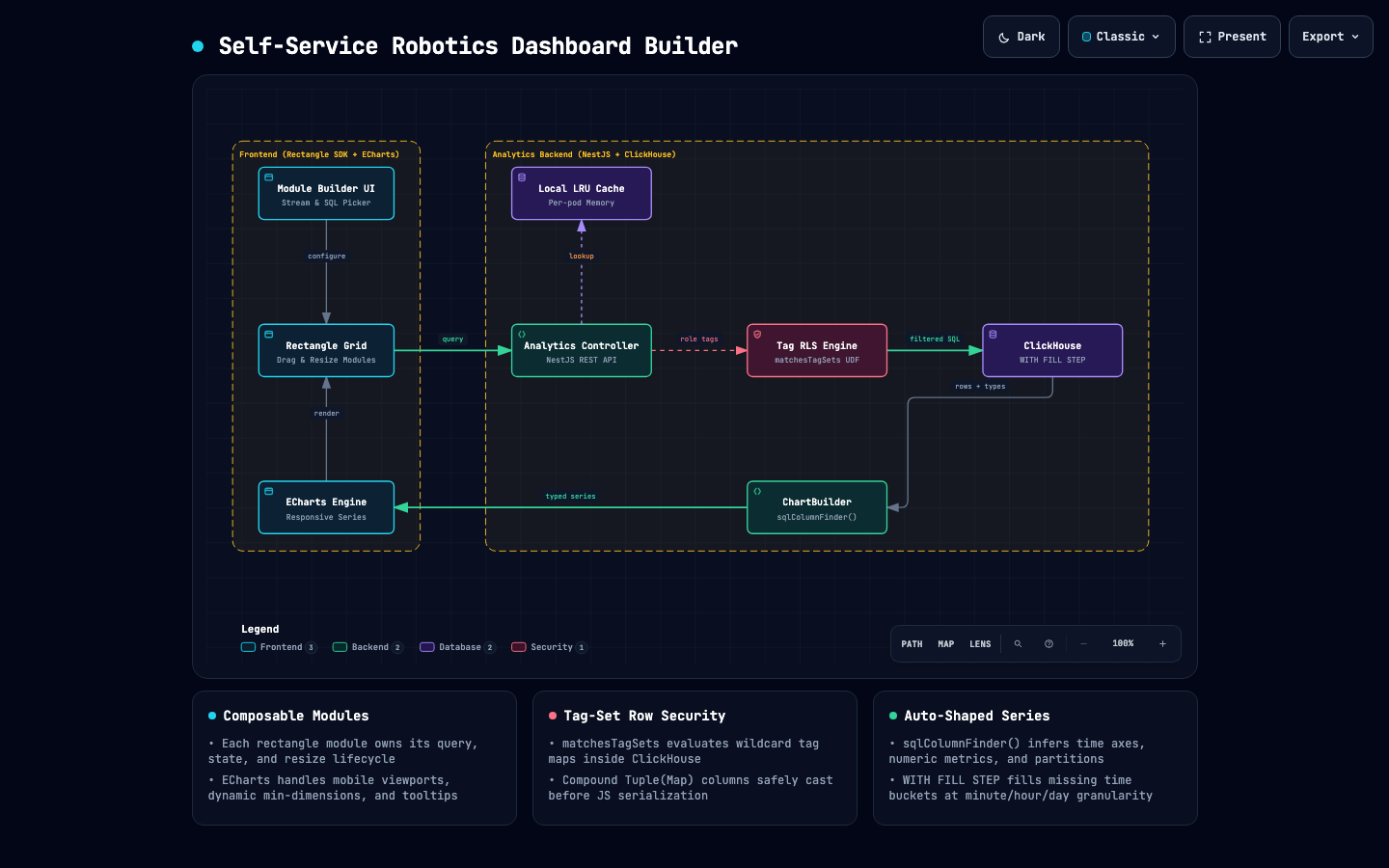Open the Classic theme dropdown
1389x868 pixels.
pyautogui.click(x=1122, y=37)
